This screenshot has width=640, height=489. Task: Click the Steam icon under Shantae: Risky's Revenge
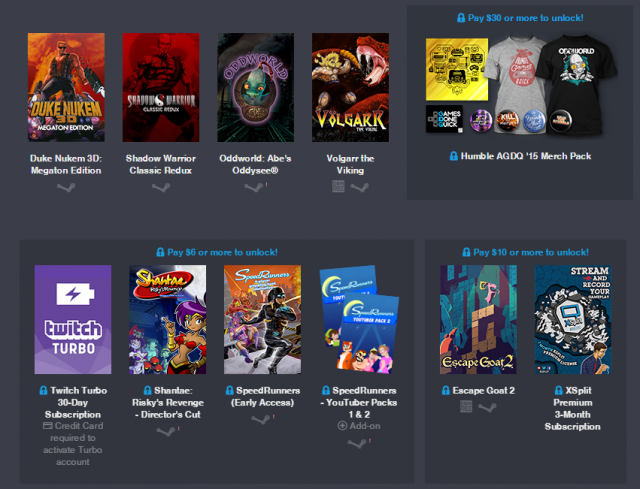[164, 431]
